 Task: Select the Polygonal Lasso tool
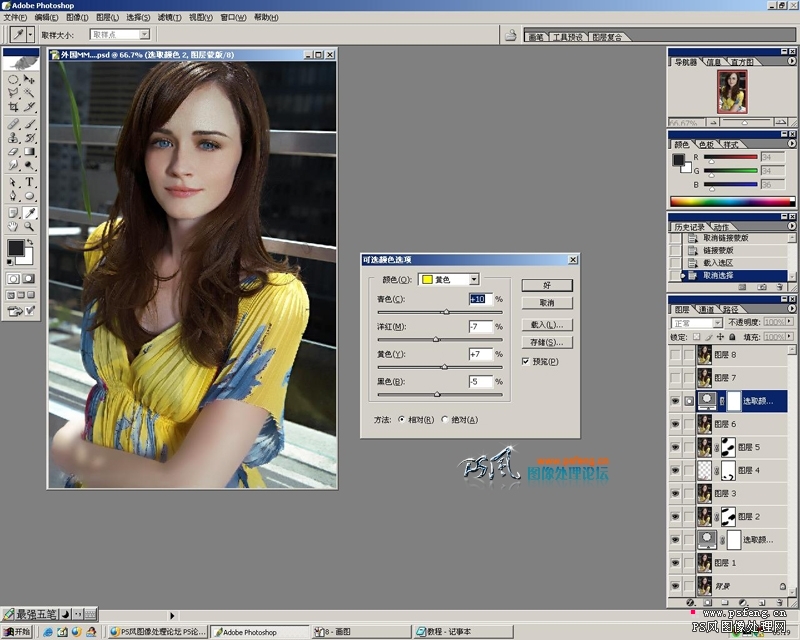13,93
